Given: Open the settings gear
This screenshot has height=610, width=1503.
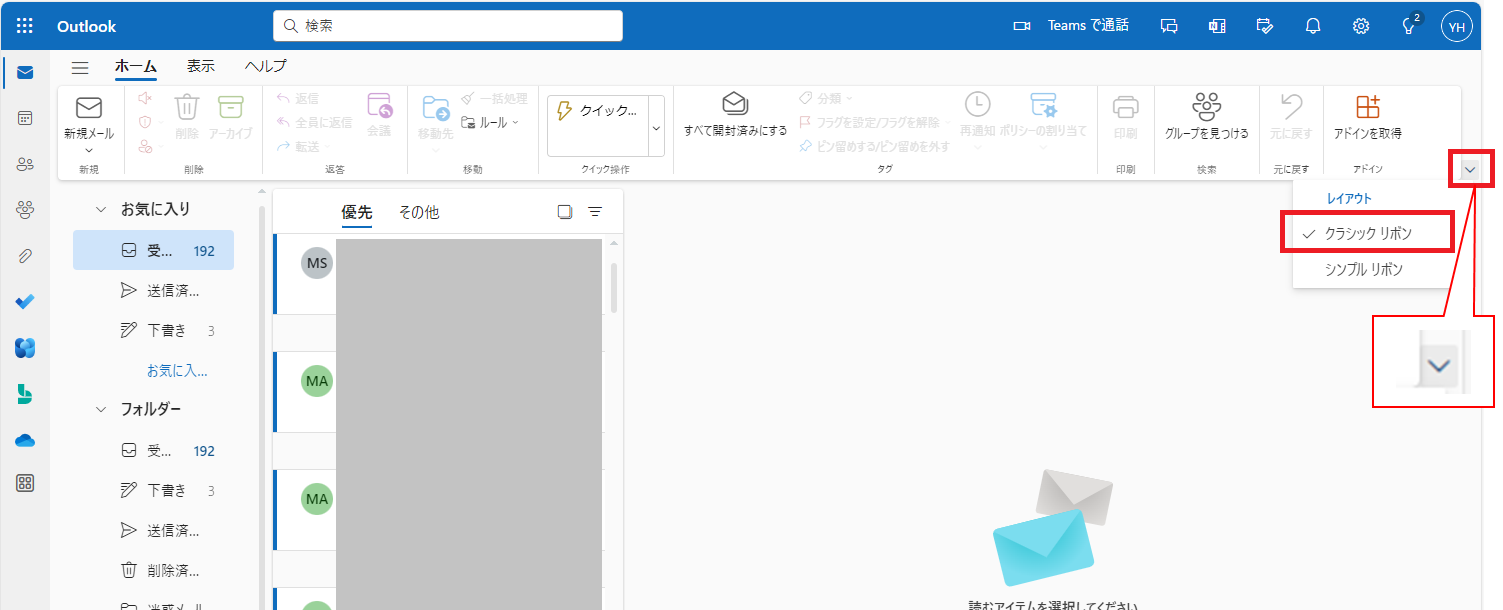Looking at the screenshot, I should (x=1361, y=26).
